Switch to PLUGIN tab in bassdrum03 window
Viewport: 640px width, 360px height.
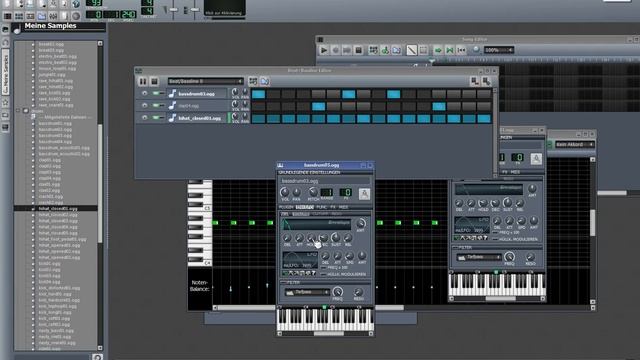pos(286,207)
